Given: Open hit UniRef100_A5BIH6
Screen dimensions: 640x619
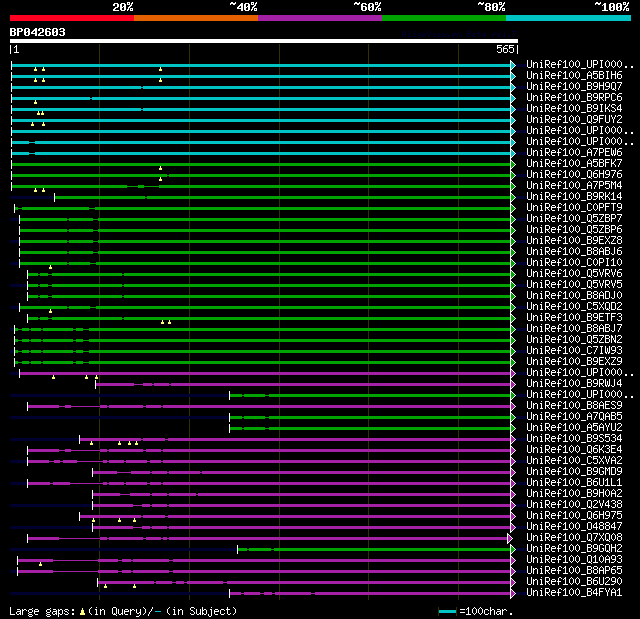Looking at the screenshot, I should click(x=574, y=75).
